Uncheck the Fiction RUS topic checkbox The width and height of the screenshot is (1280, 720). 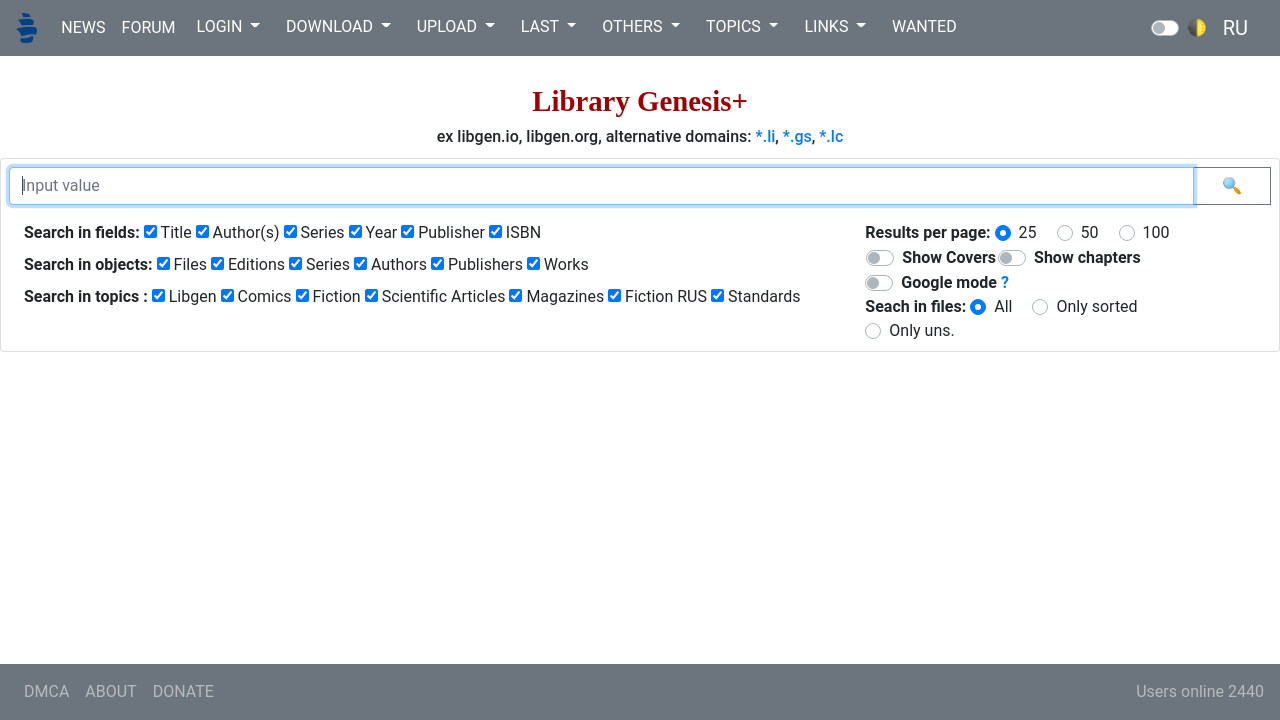[614, 296]
